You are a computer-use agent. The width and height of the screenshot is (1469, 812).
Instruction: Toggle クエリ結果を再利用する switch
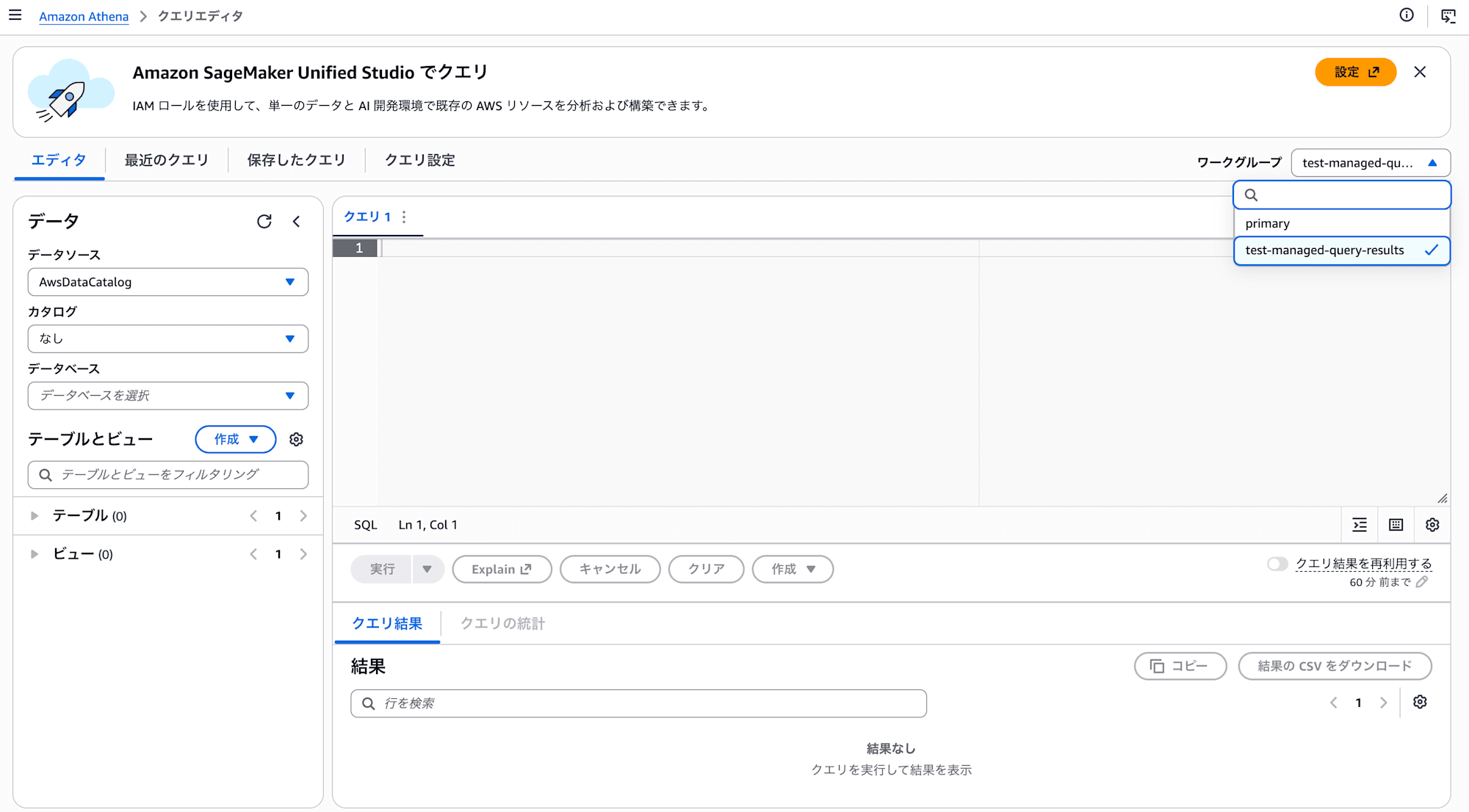(1277, 564)
